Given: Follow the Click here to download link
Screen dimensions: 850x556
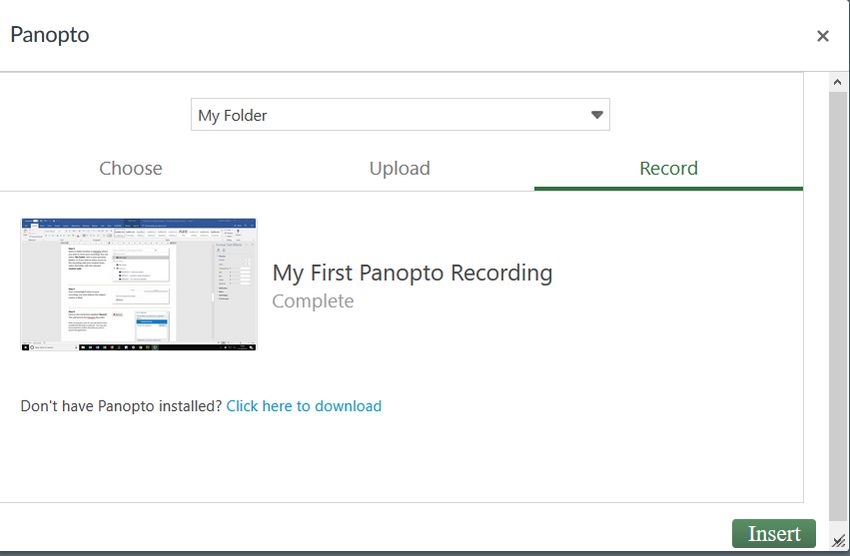Looking at the screenshot, I should click(304, 406).
